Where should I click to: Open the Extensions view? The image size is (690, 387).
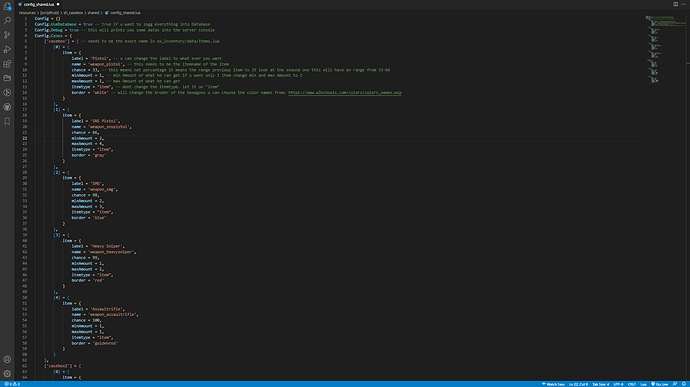click(7, 64)
